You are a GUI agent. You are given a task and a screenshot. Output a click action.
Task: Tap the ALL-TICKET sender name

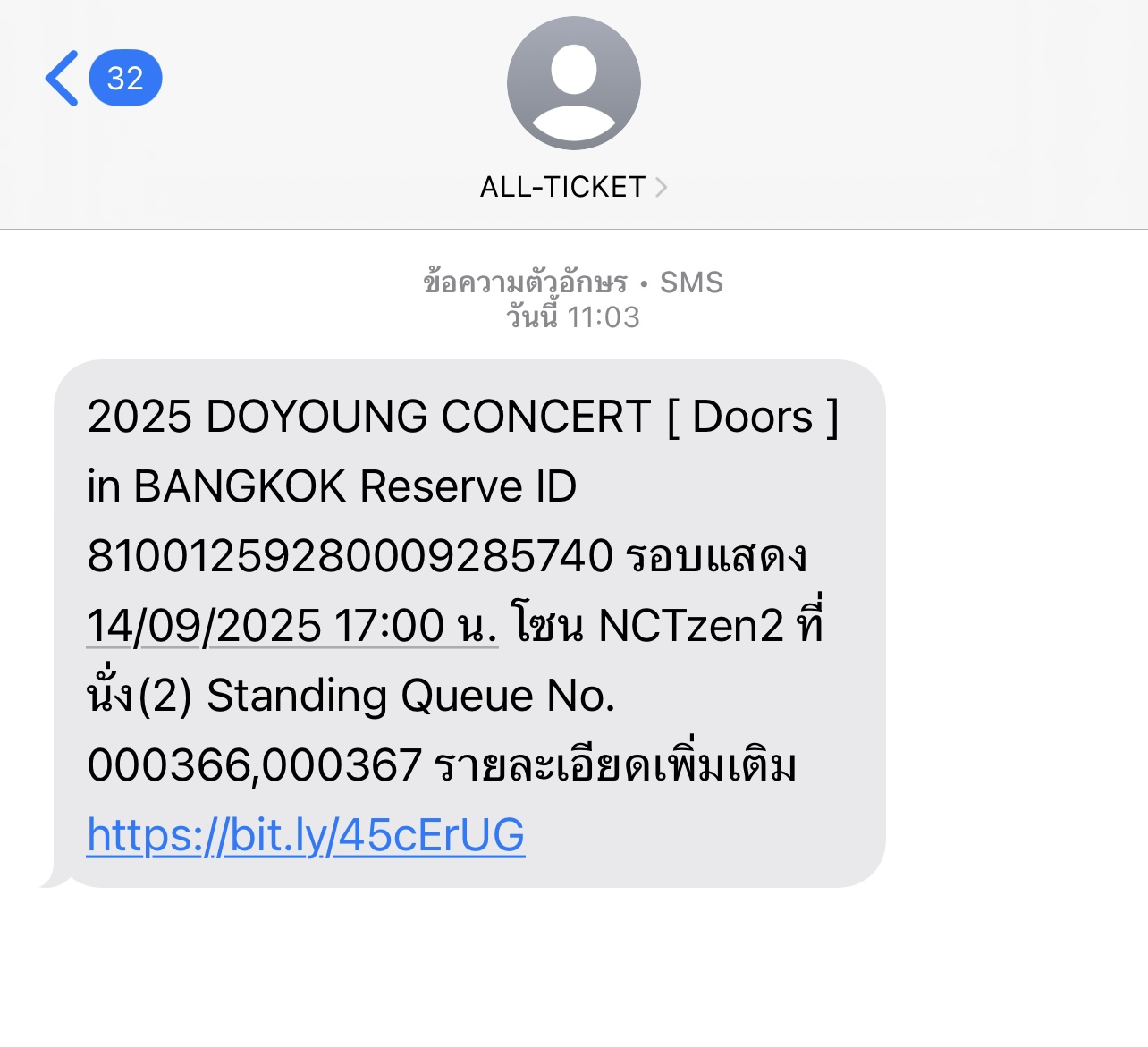point(562,187)
